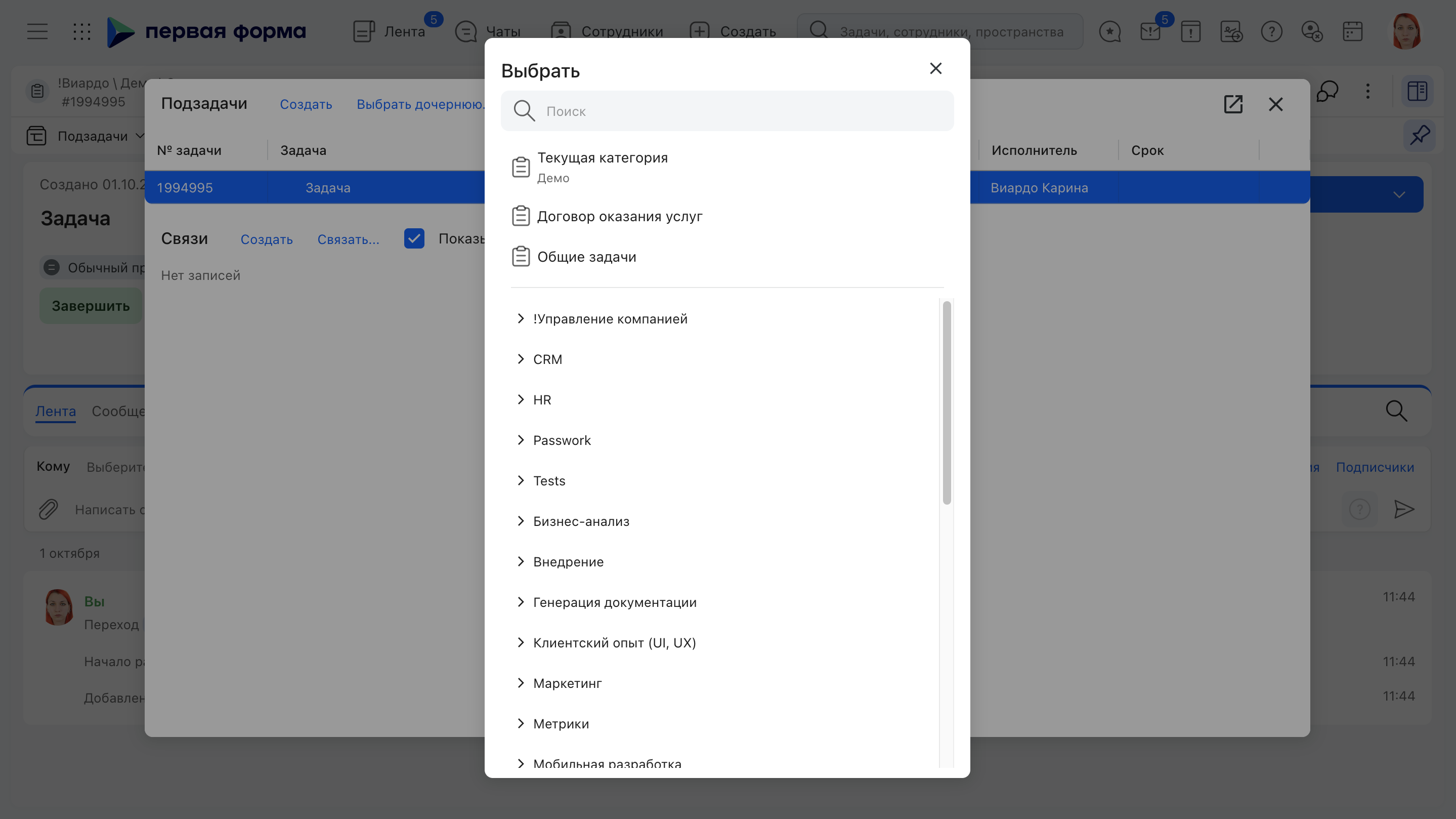The image size is (1456, 819).
Task: Open the task three-dot more menu
Action: [1367, 91]
